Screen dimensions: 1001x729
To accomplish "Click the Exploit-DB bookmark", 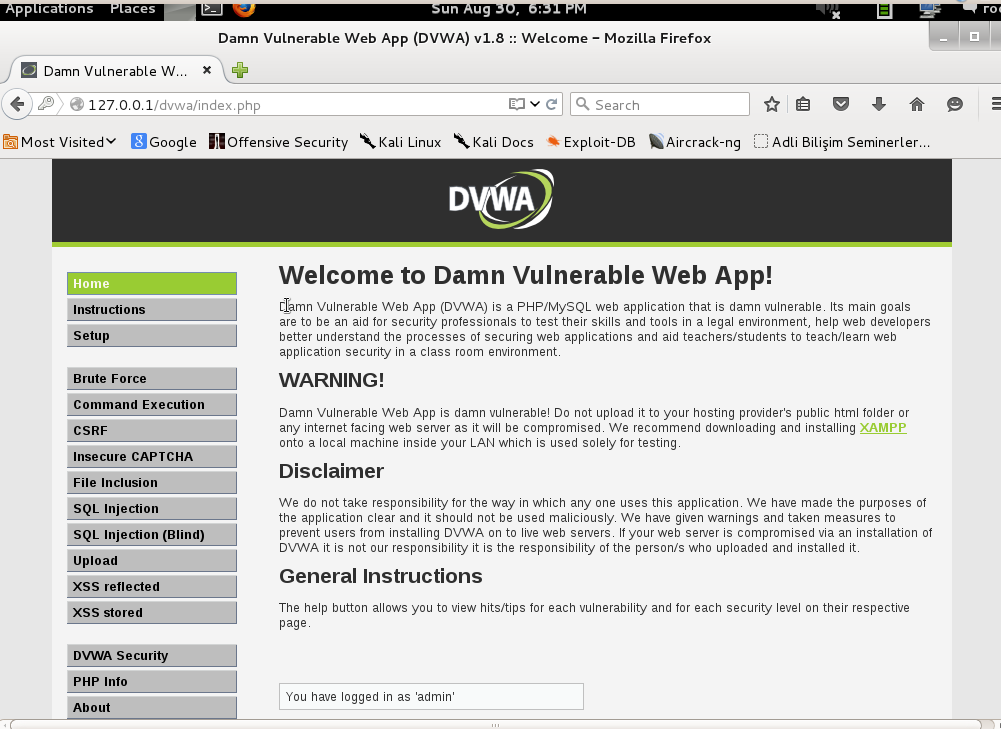I will pyautogui.click(x=590, y=142).
